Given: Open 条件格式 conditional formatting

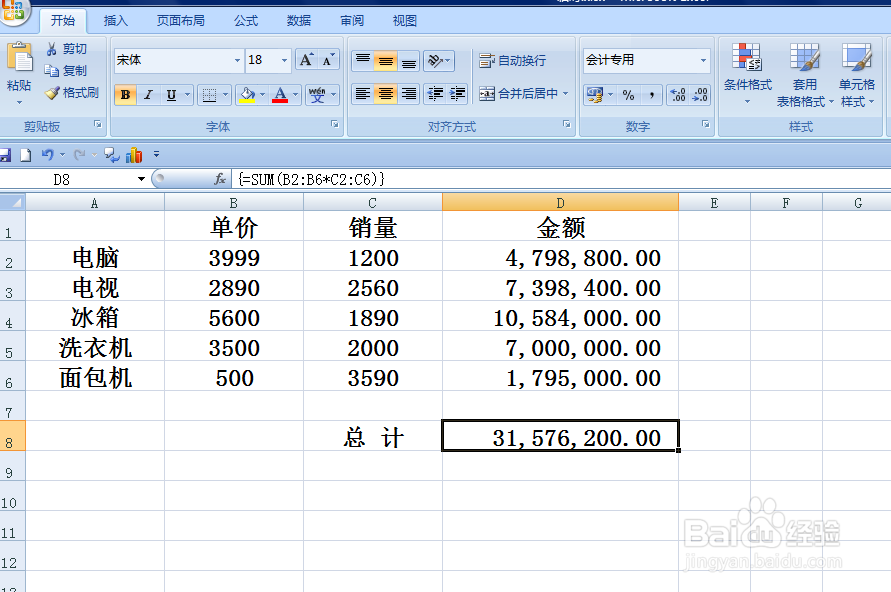Looking at the screenshot, I should click(x=747, y=74).
